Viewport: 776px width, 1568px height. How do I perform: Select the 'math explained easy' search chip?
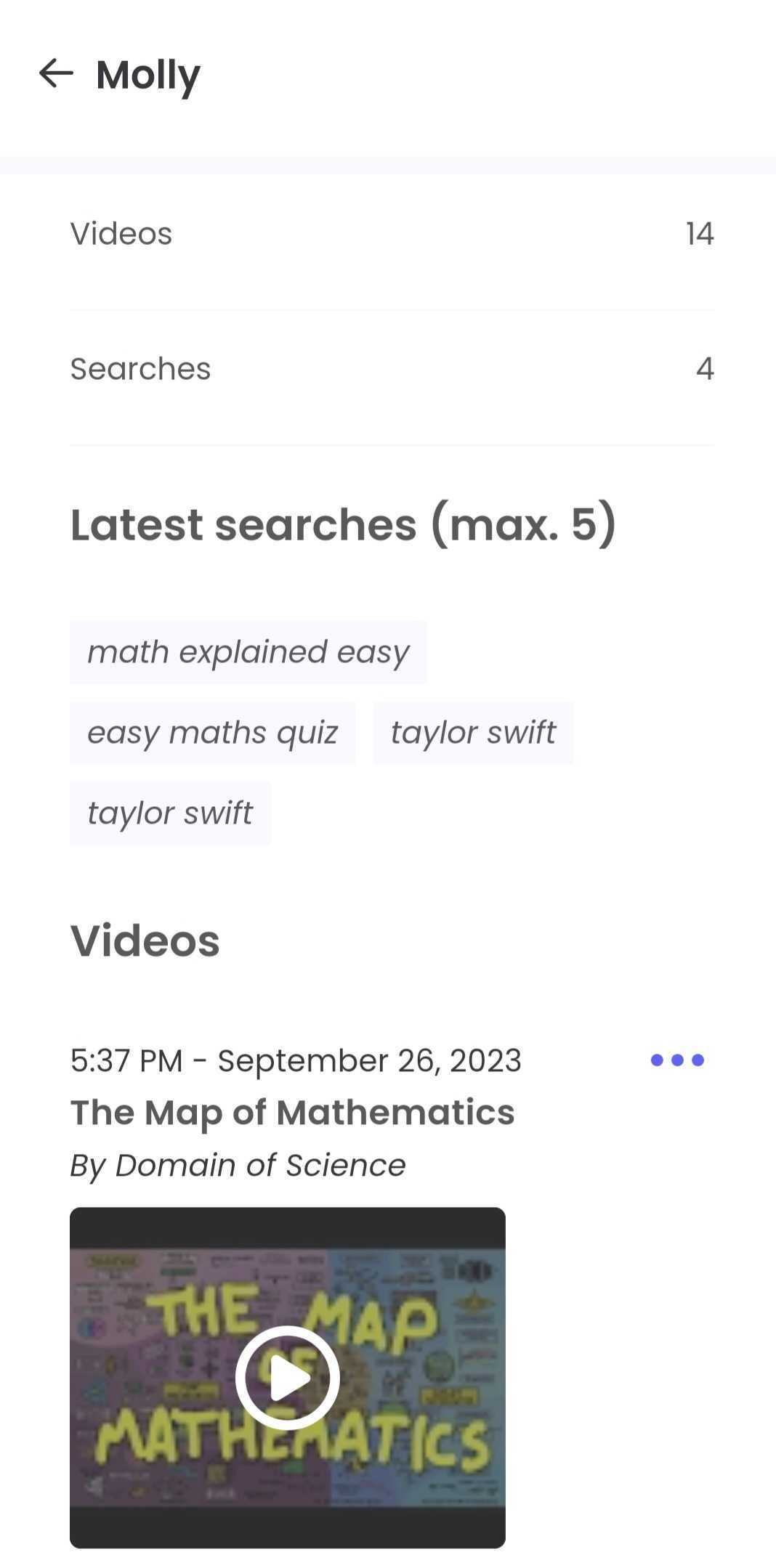[x=248, y=651]
